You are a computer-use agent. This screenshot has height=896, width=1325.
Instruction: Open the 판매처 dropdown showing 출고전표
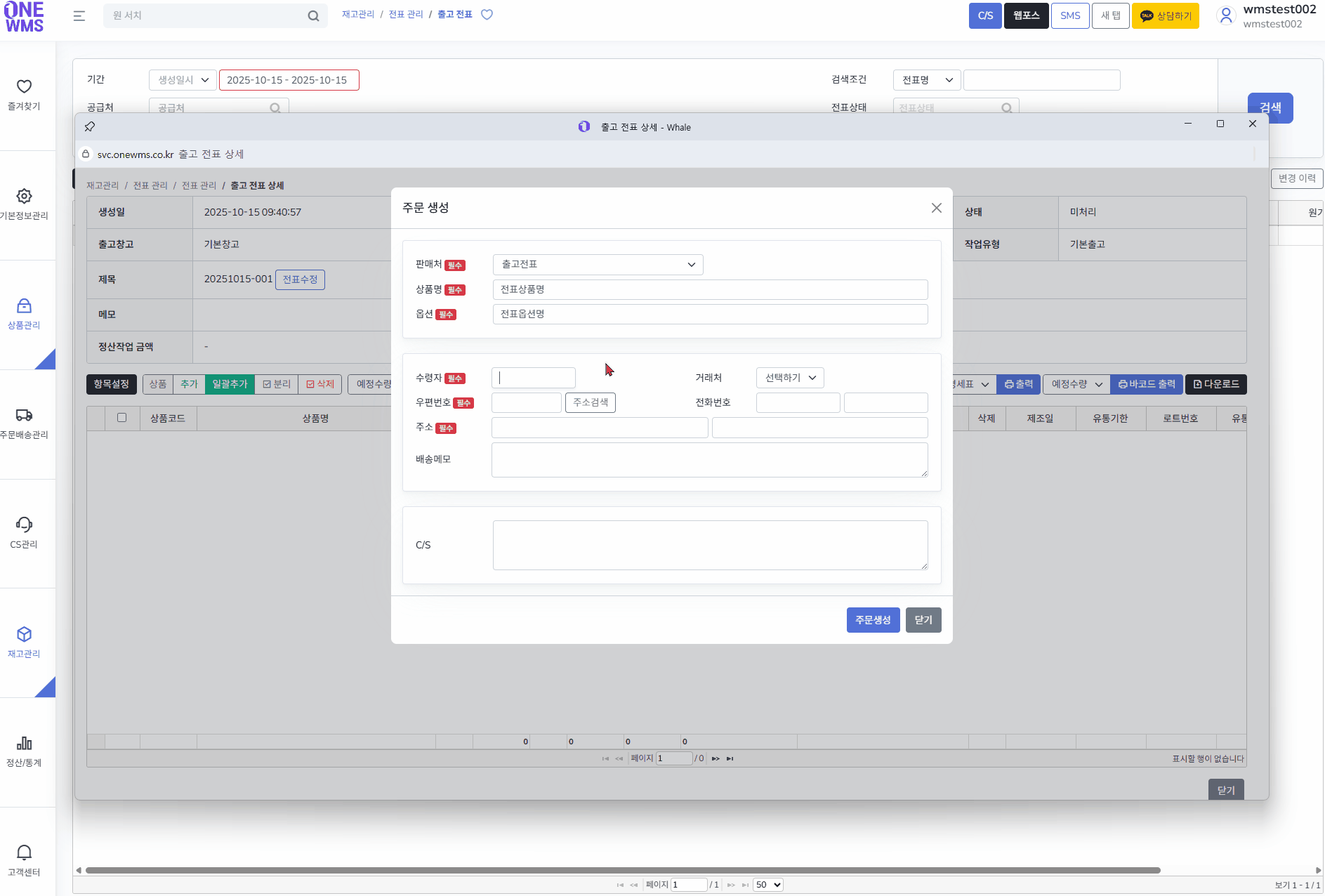click(598, 265)
